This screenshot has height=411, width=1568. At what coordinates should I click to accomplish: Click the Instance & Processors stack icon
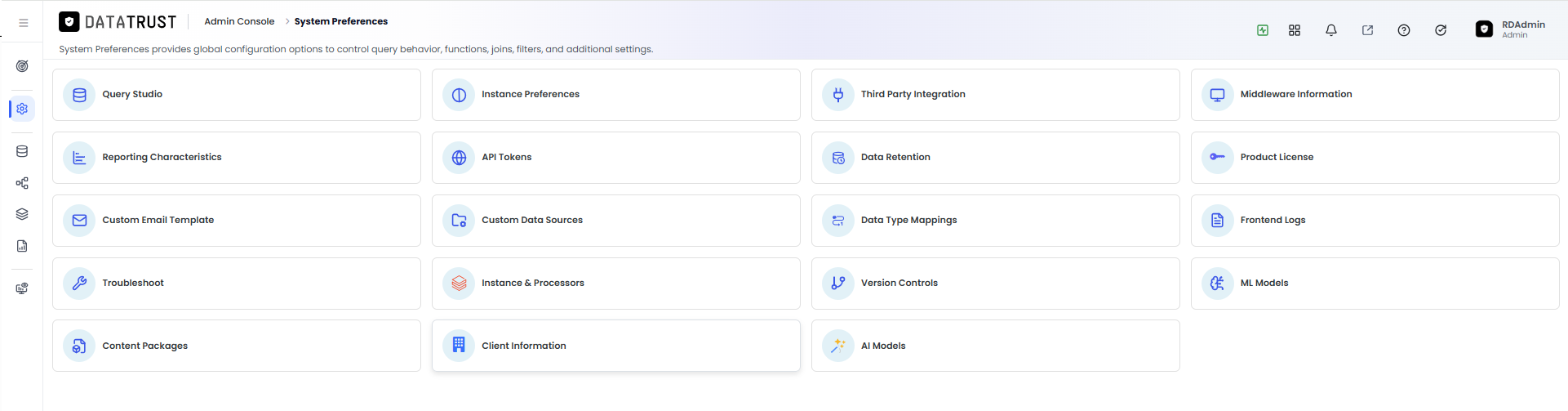(459, 284)
